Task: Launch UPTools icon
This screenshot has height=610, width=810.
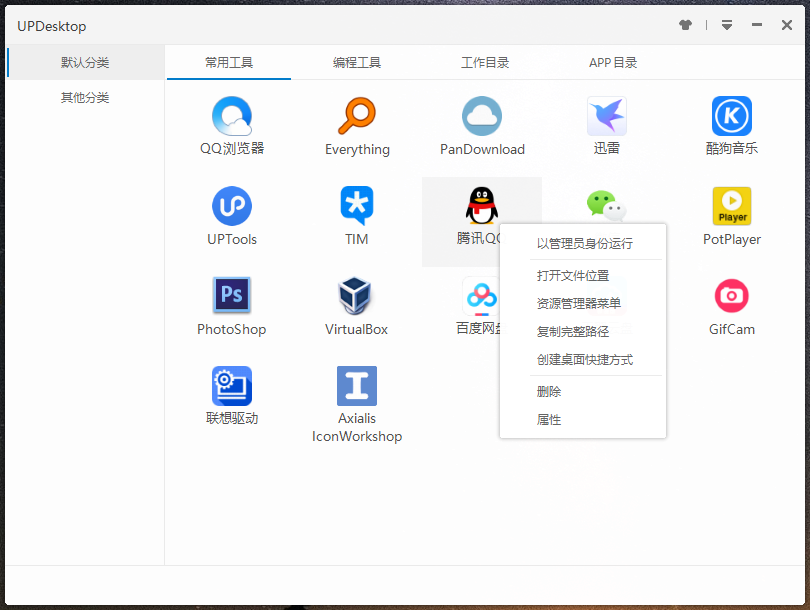Action: (x=232, y=206)
